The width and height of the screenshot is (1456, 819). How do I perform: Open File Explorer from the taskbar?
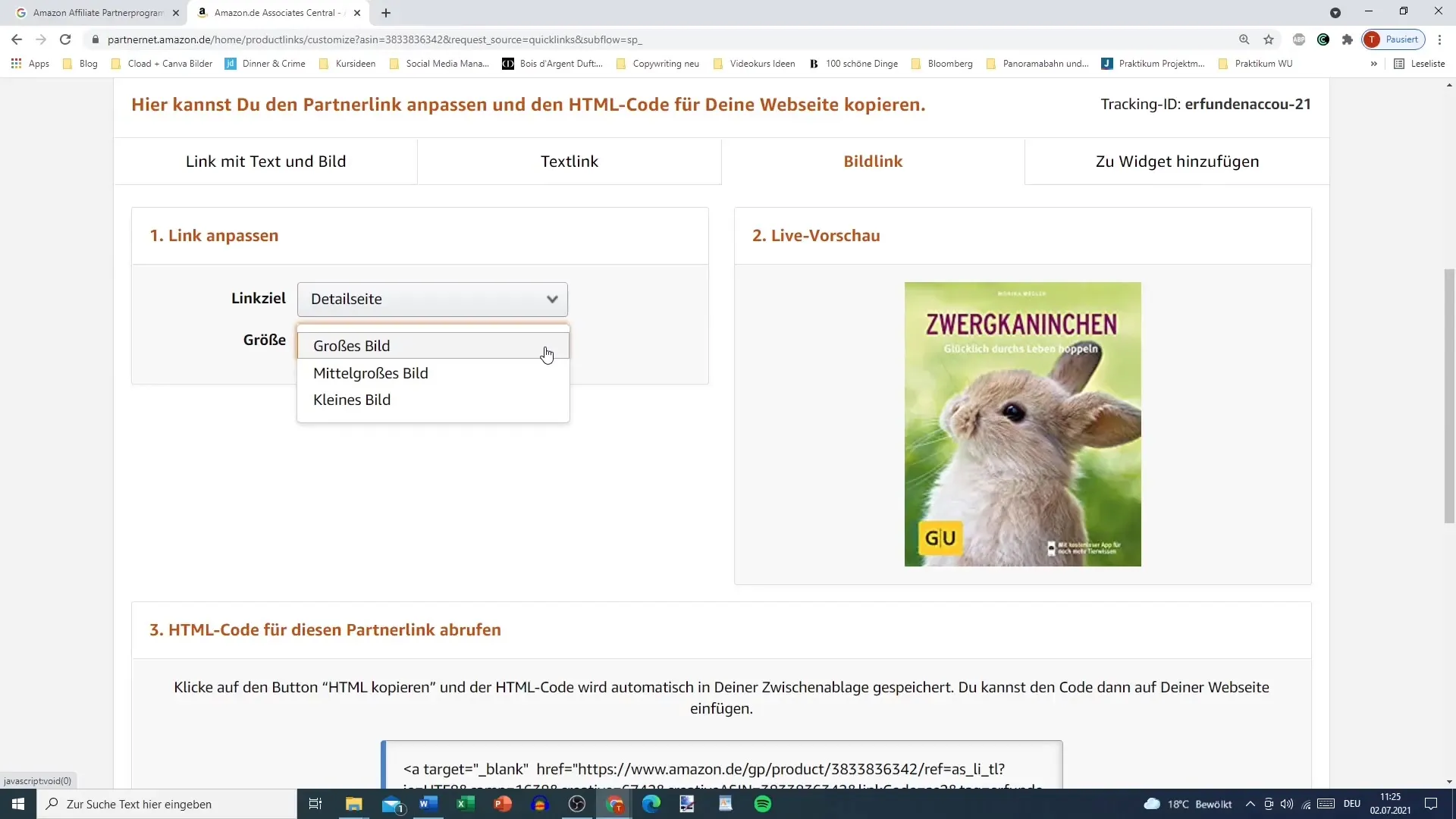point(354,804)
